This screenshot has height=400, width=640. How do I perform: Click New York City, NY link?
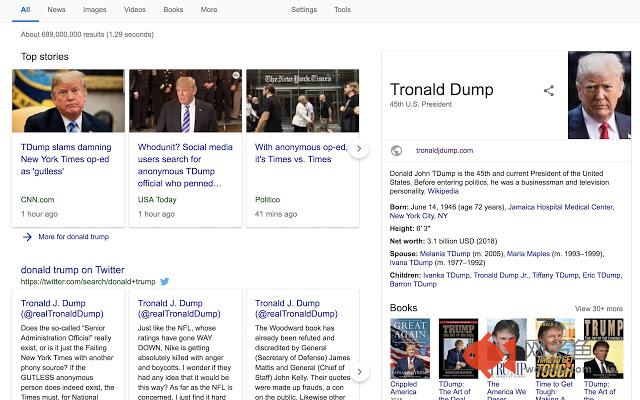[x=418, y=216]
